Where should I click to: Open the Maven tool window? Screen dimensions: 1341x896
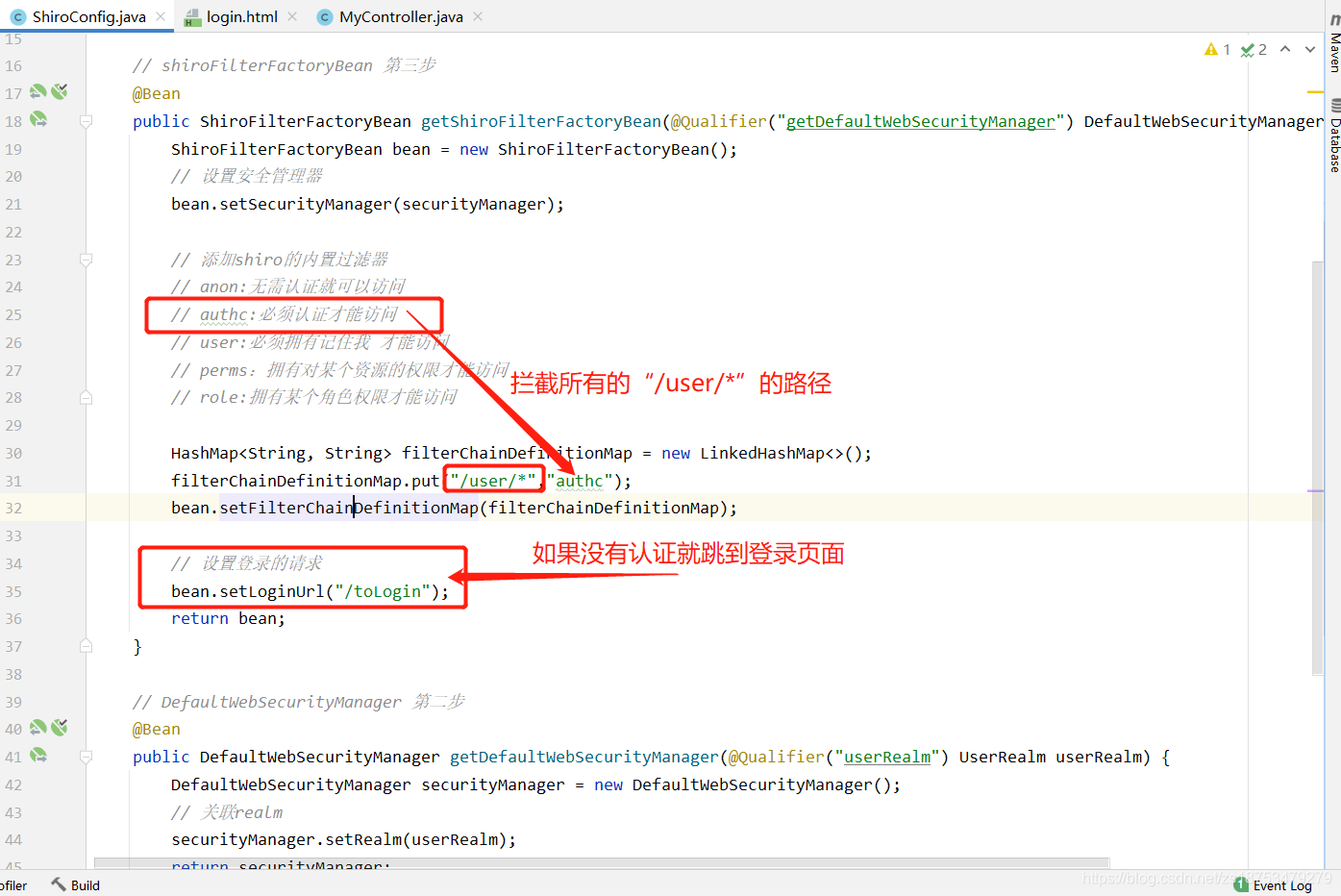[1334, 43]
